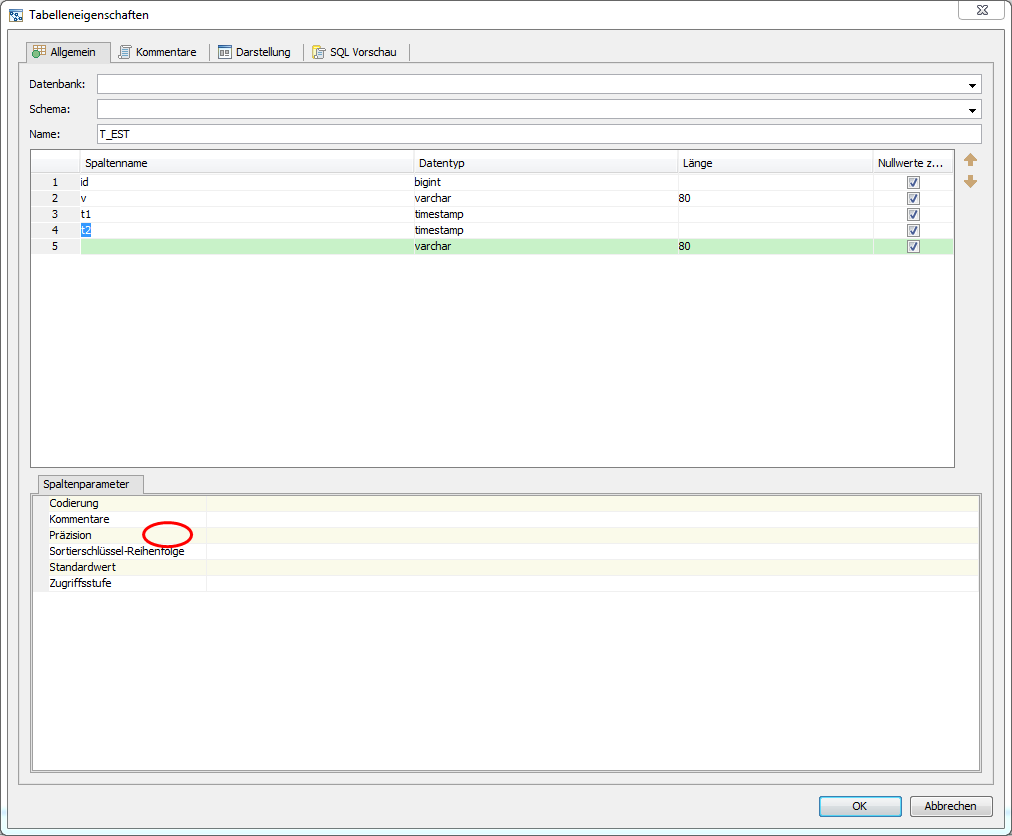The image size is (1012, 836).
Task: Select the highlighted t2 column name cell
Action: tap(247, 230)
